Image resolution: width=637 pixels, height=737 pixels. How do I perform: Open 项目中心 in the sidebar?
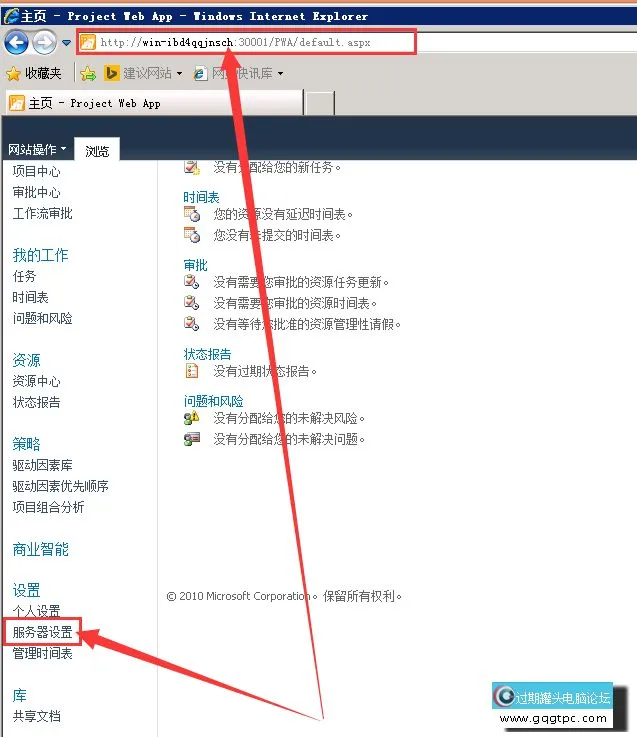[36, 172]
